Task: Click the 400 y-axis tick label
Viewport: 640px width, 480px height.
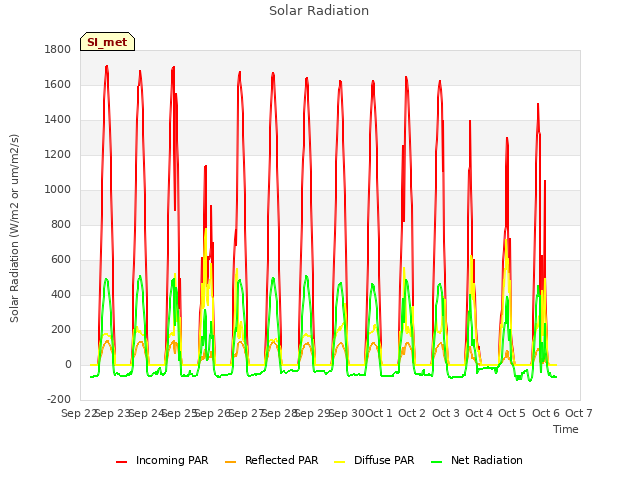Action: click(x=61, y=295)
